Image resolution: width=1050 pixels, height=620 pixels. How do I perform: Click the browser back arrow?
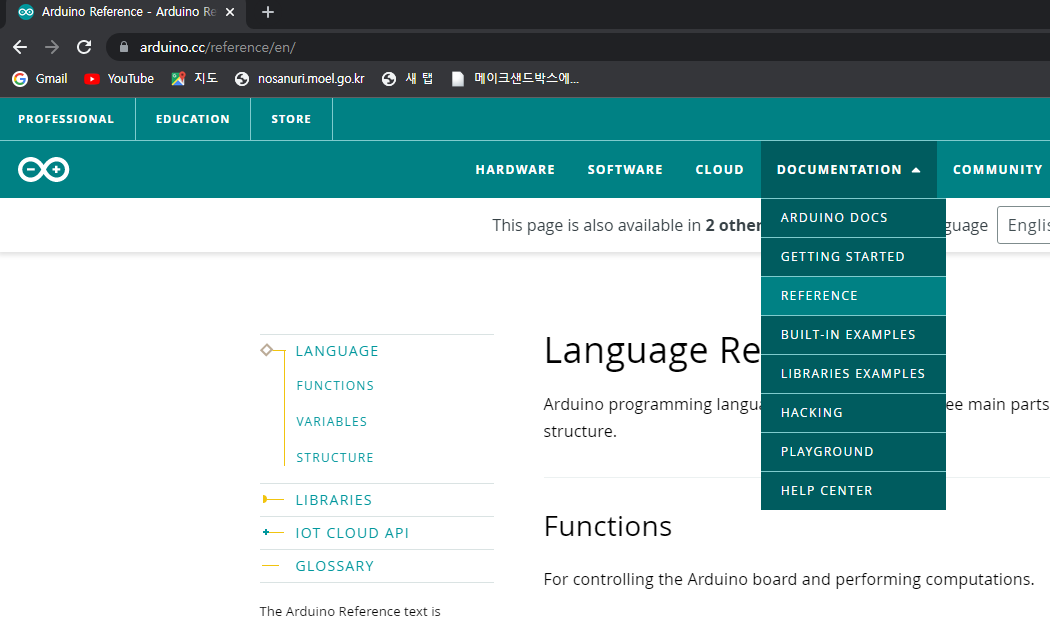(x=20, y=47)
